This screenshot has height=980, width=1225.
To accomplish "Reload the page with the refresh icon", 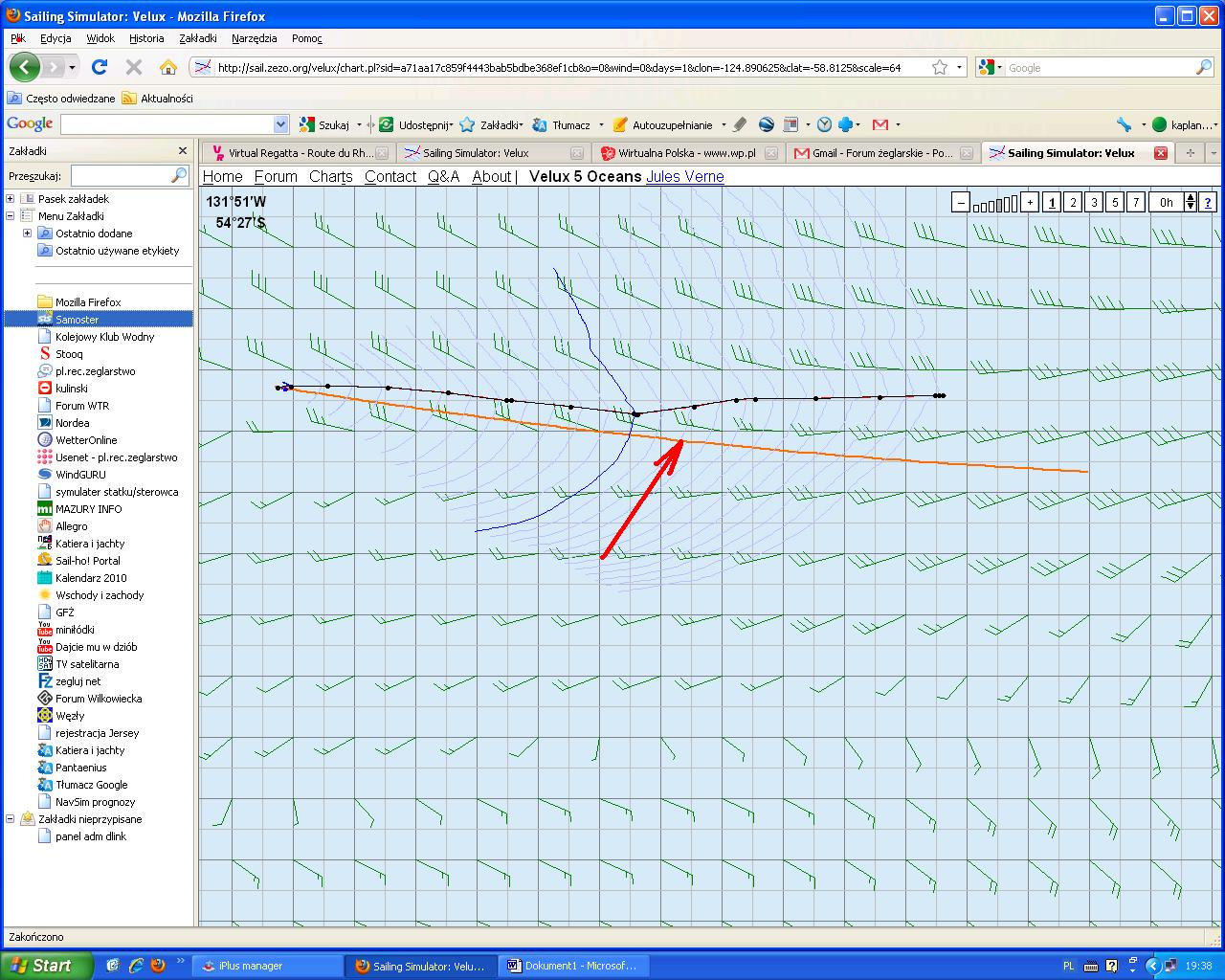I will [100, 67].
